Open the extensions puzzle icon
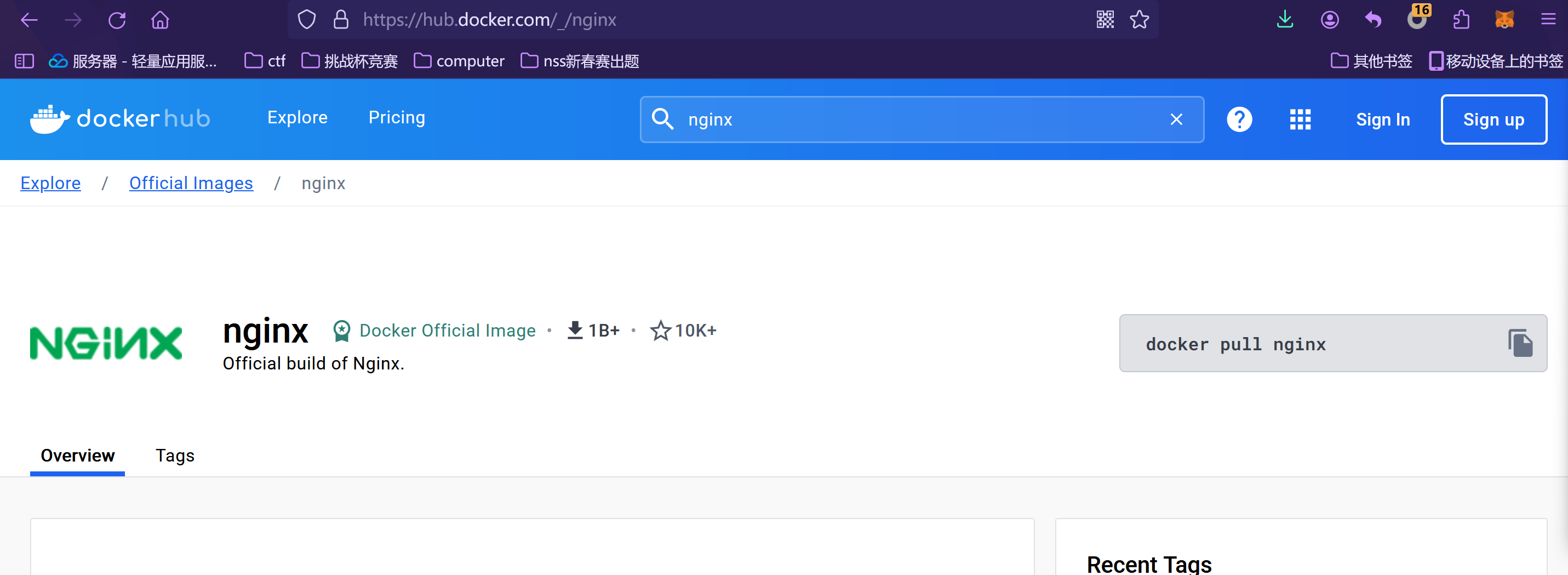 coord(1462,20)
